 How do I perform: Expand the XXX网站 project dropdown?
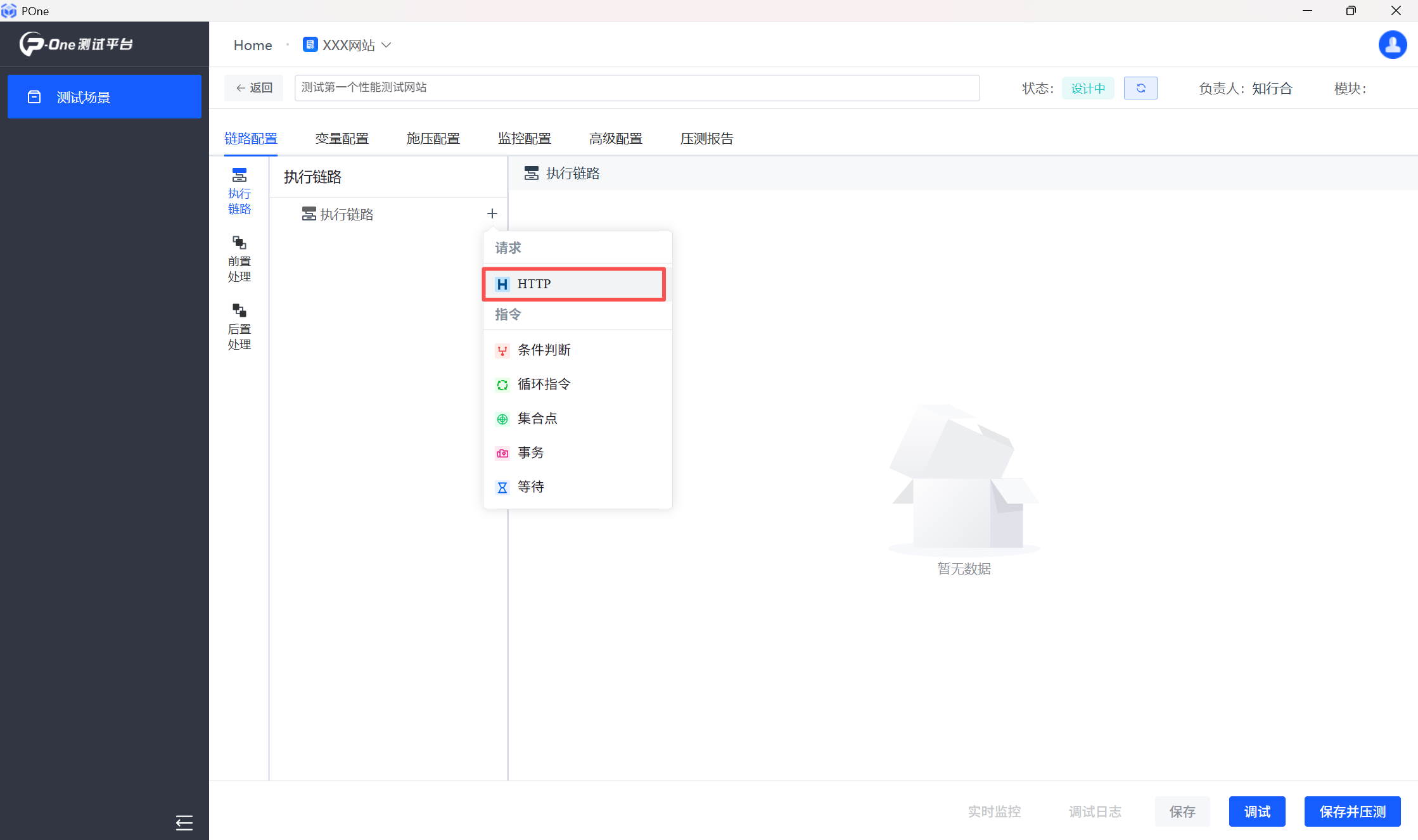point(348,45)
